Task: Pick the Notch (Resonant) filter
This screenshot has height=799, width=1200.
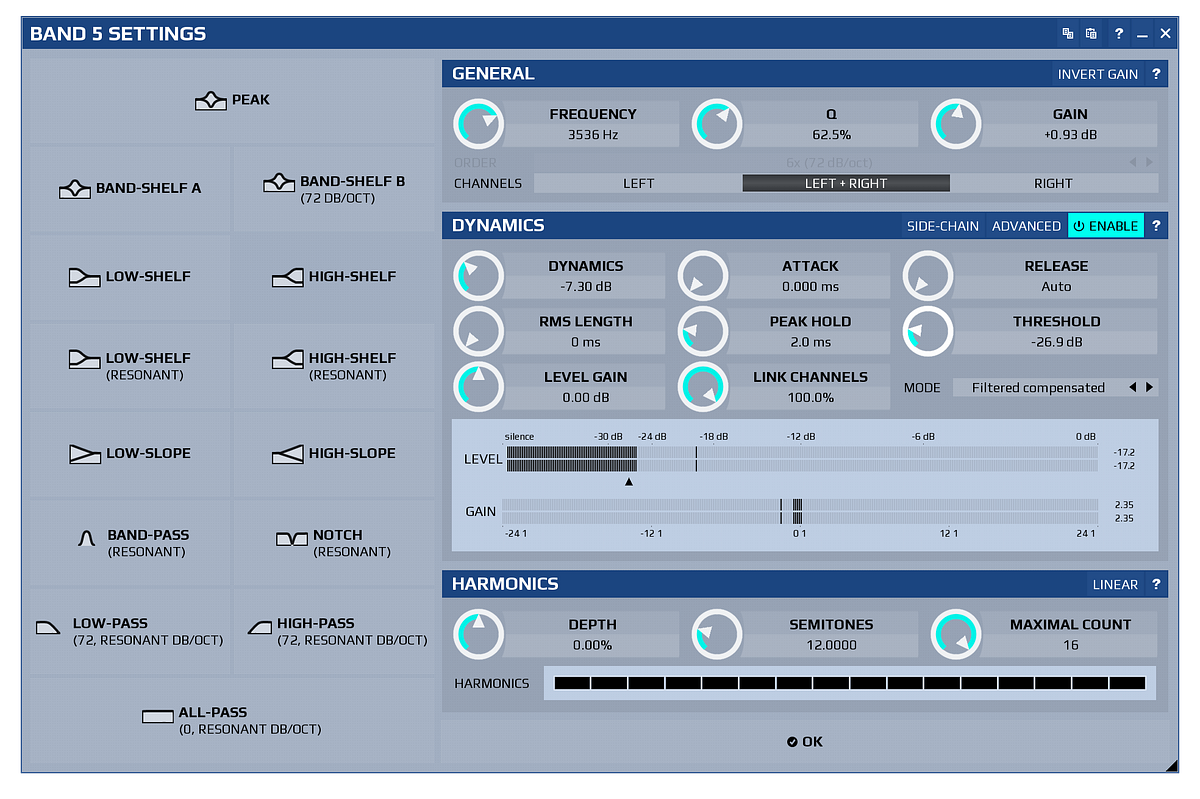Action: [x=335, y=543]
